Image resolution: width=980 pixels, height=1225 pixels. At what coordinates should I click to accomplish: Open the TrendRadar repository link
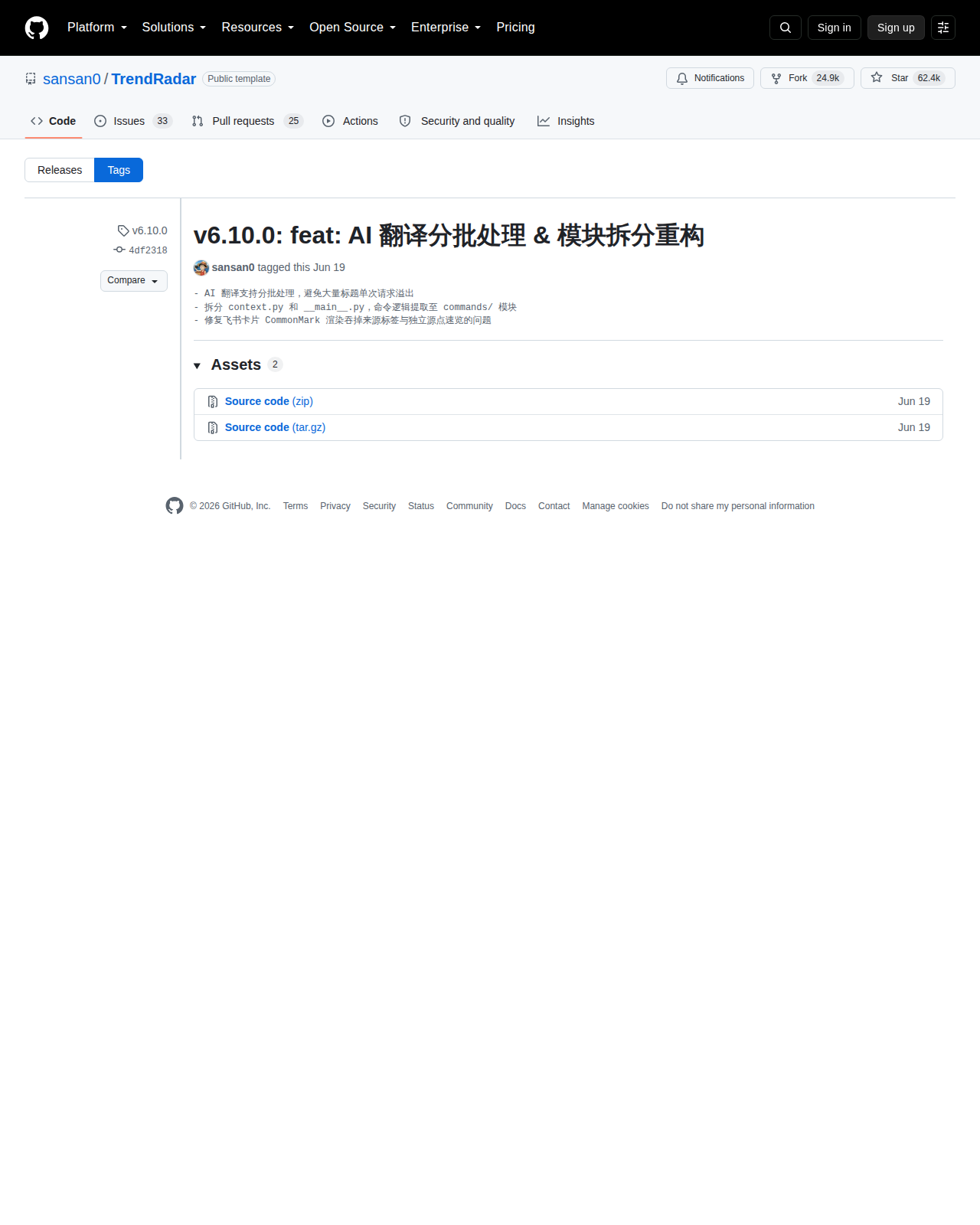coord(154,79)
